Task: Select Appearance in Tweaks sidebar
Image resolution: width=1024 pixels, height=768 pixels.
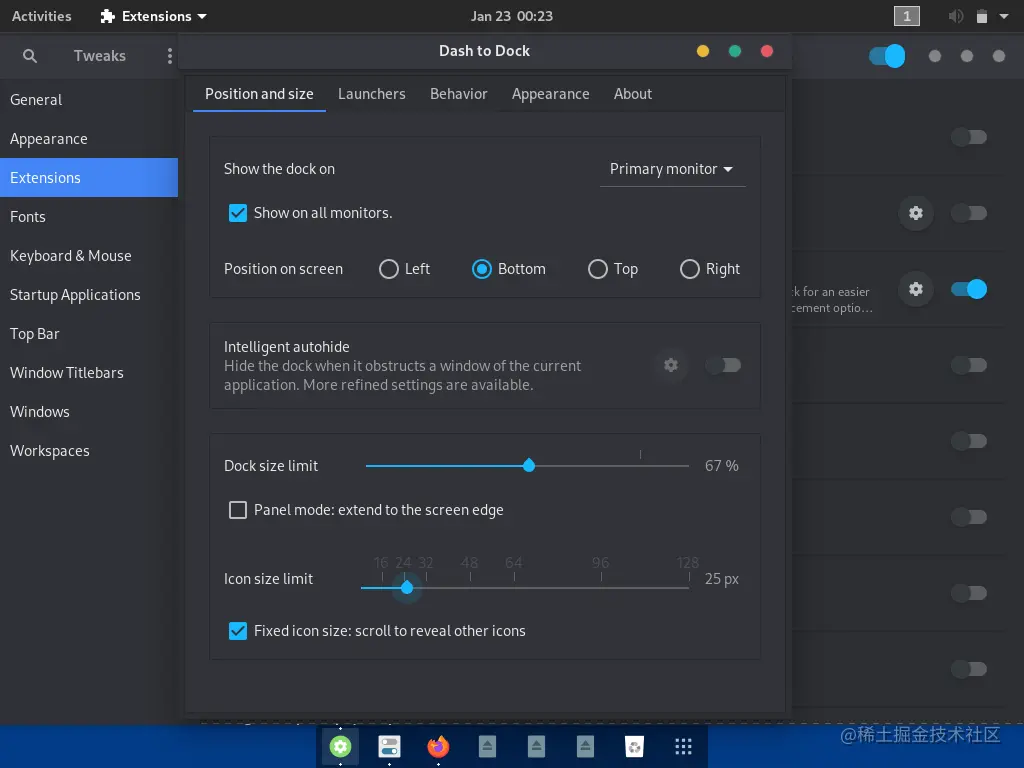Action: point(89,138)
